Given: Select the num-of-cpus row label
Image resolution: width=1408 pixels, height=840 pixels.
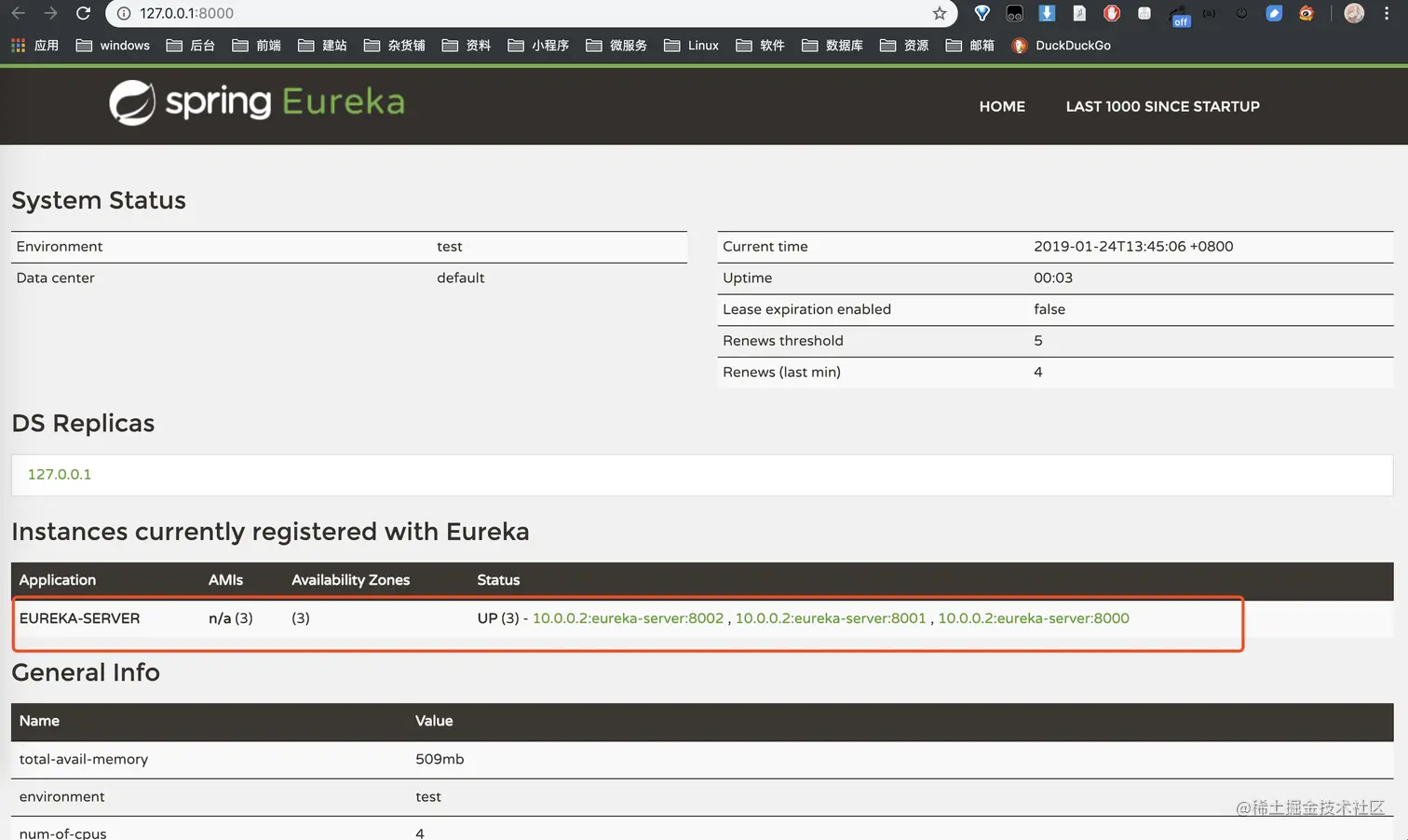Looking at the screenshot, I should coord(62,833).
